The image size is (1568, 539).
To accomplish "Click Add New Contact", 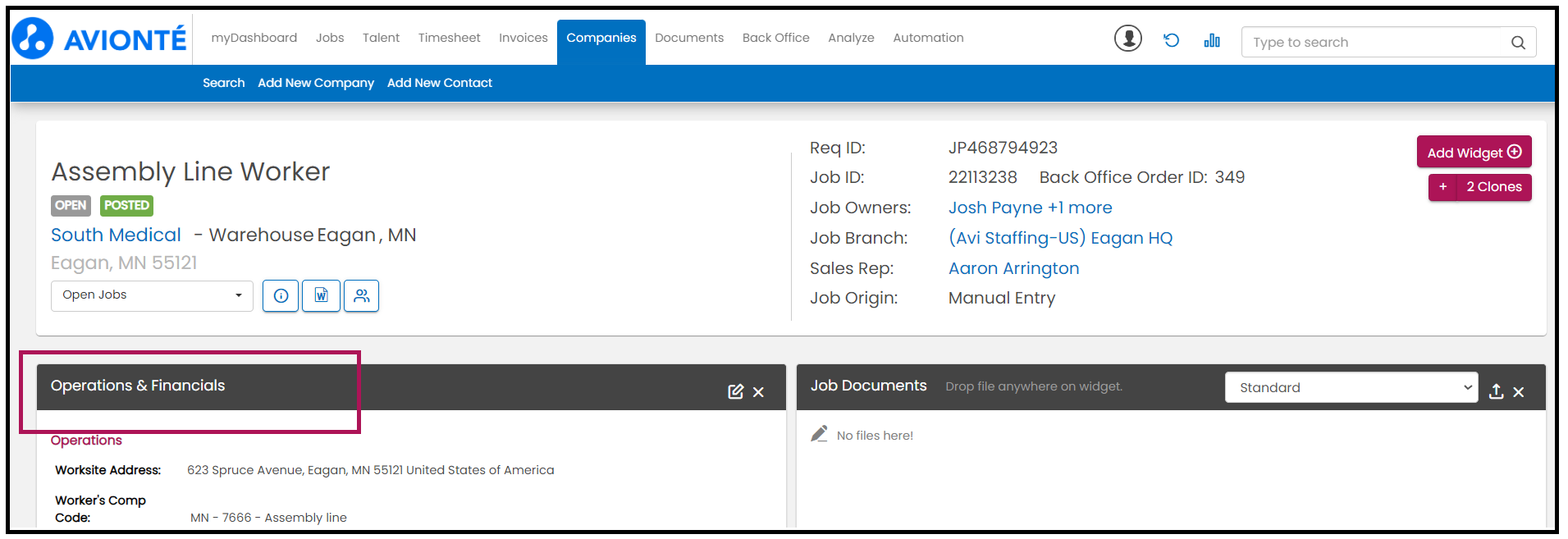I will 440,83.
